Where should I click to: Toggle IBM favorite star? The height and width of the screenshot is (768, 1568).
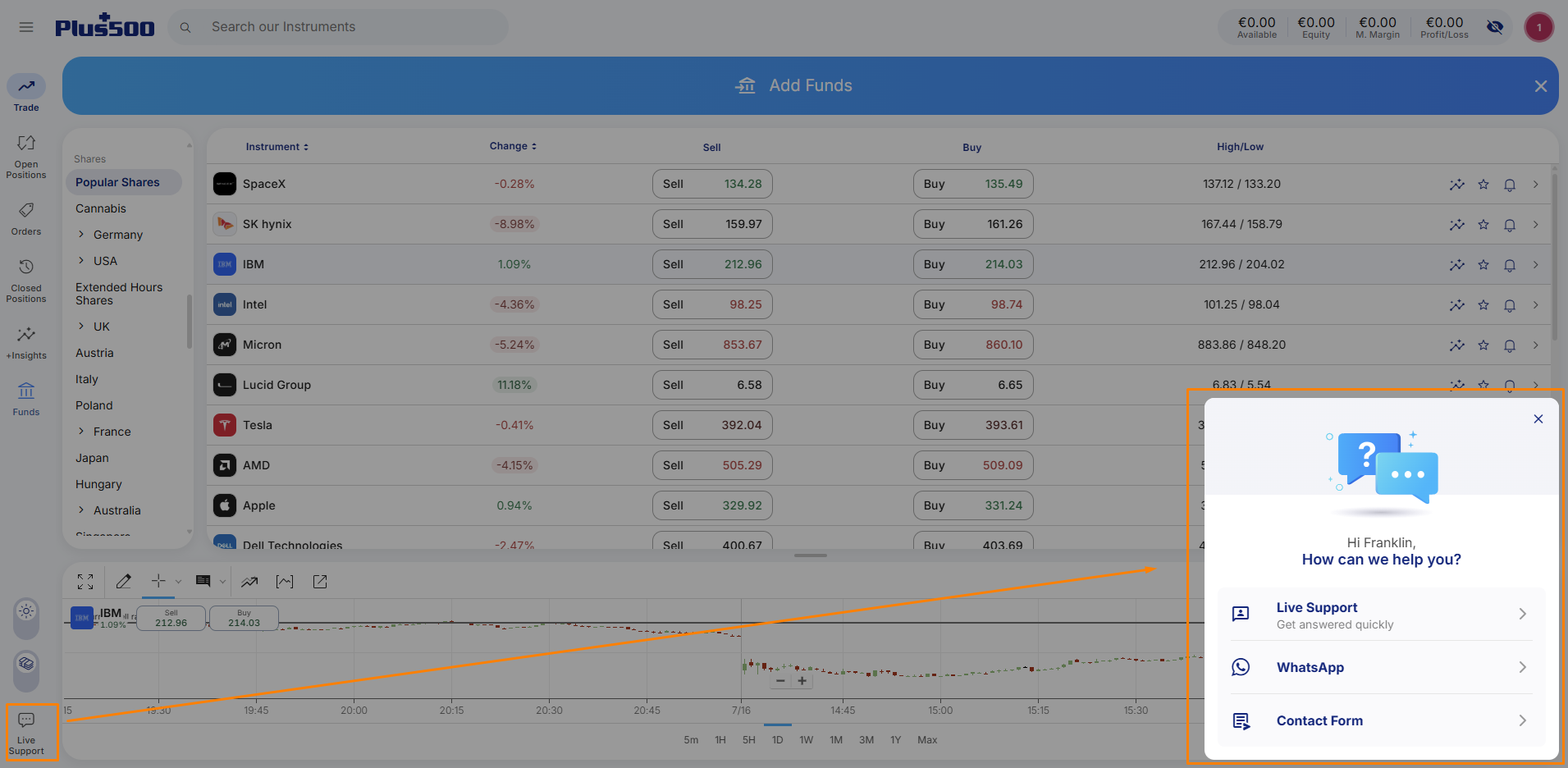[x=1483, y=265]
